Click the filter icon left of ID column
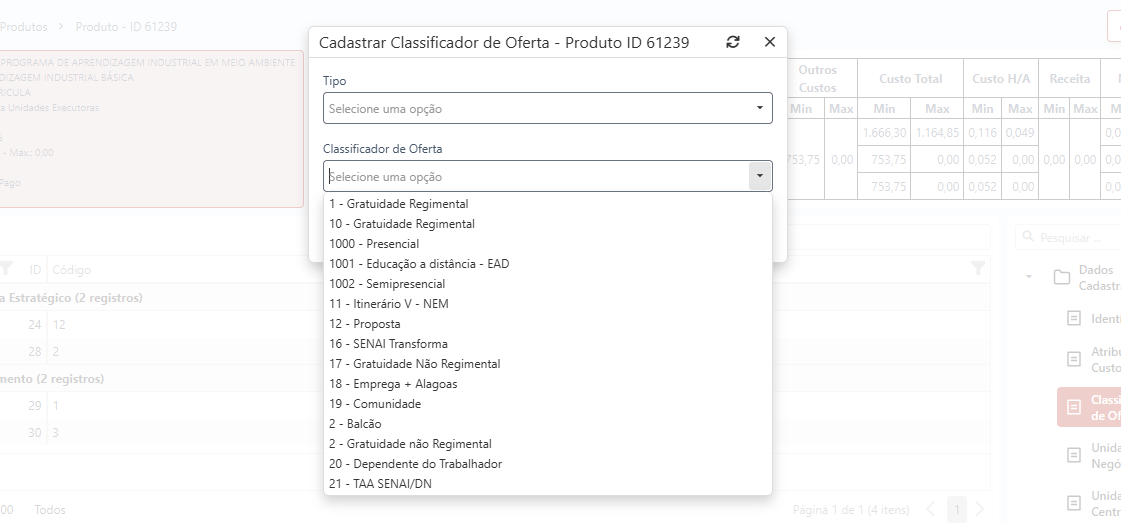This screenshot has height=523, width=1121. 7,269
